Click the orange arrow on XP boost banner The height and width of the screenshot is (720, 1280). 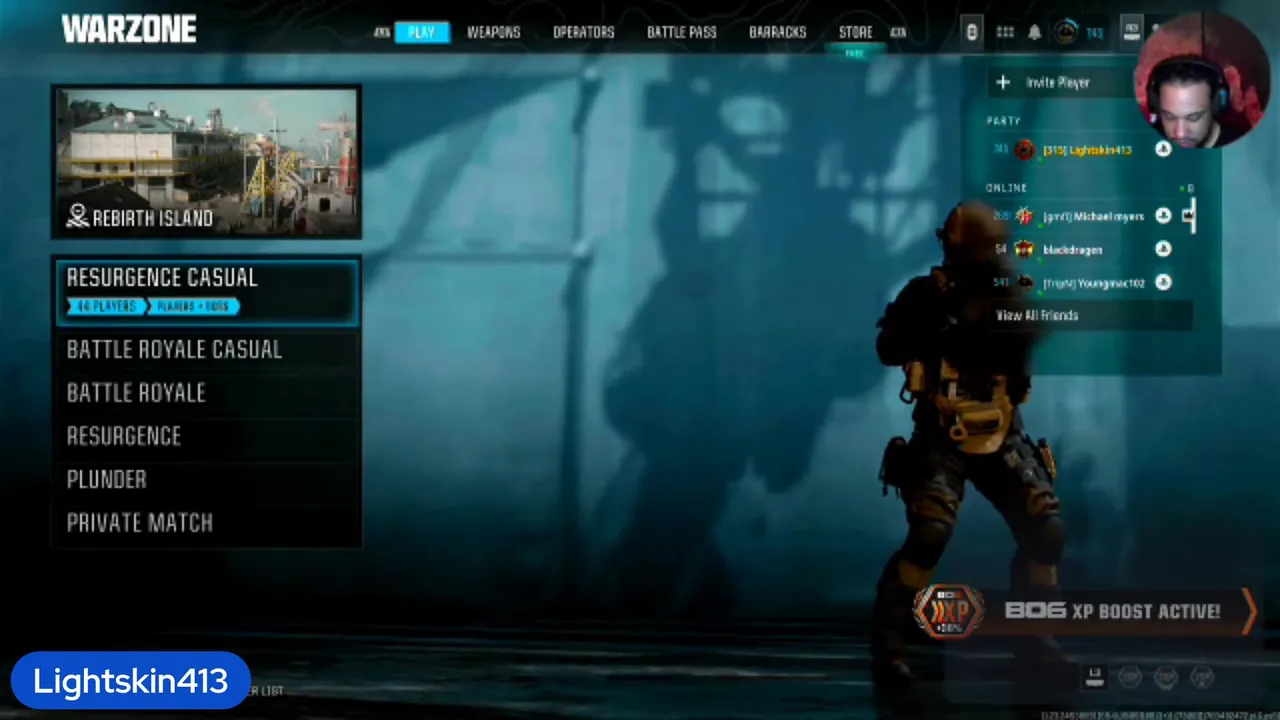pos(1248,610)
